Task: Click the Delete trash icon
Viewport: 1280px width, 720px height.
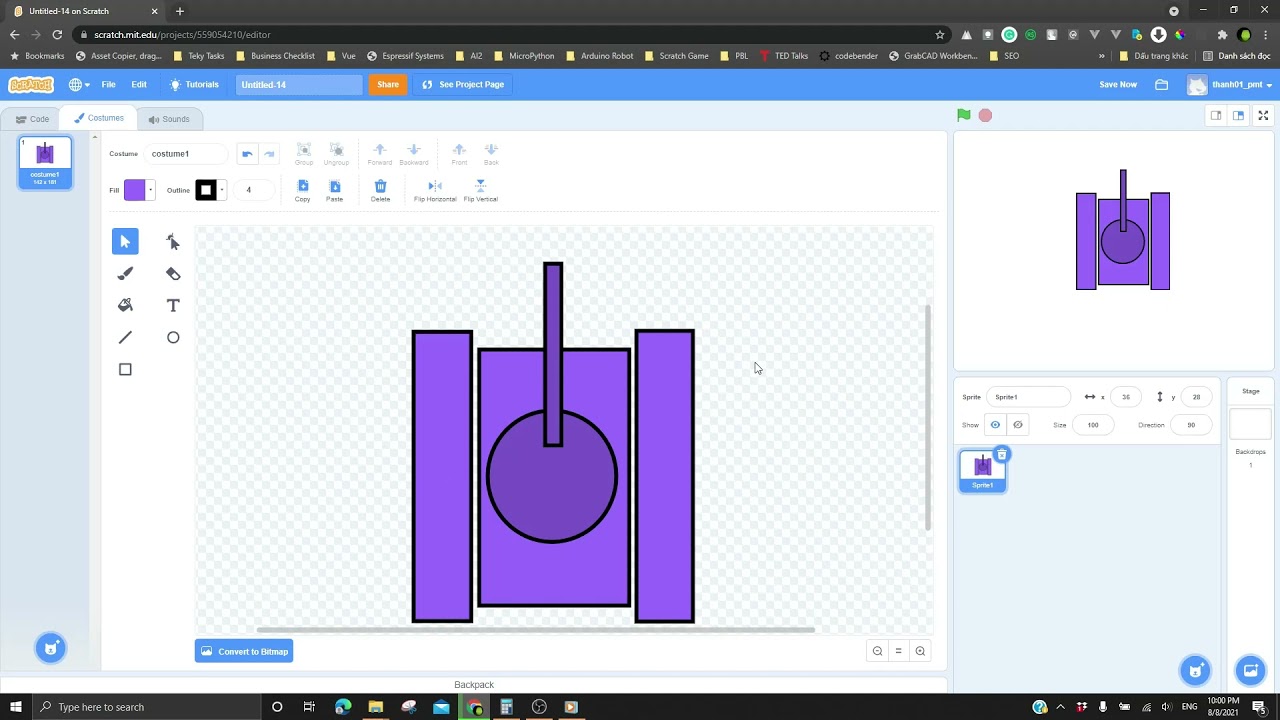Action: 380,190
